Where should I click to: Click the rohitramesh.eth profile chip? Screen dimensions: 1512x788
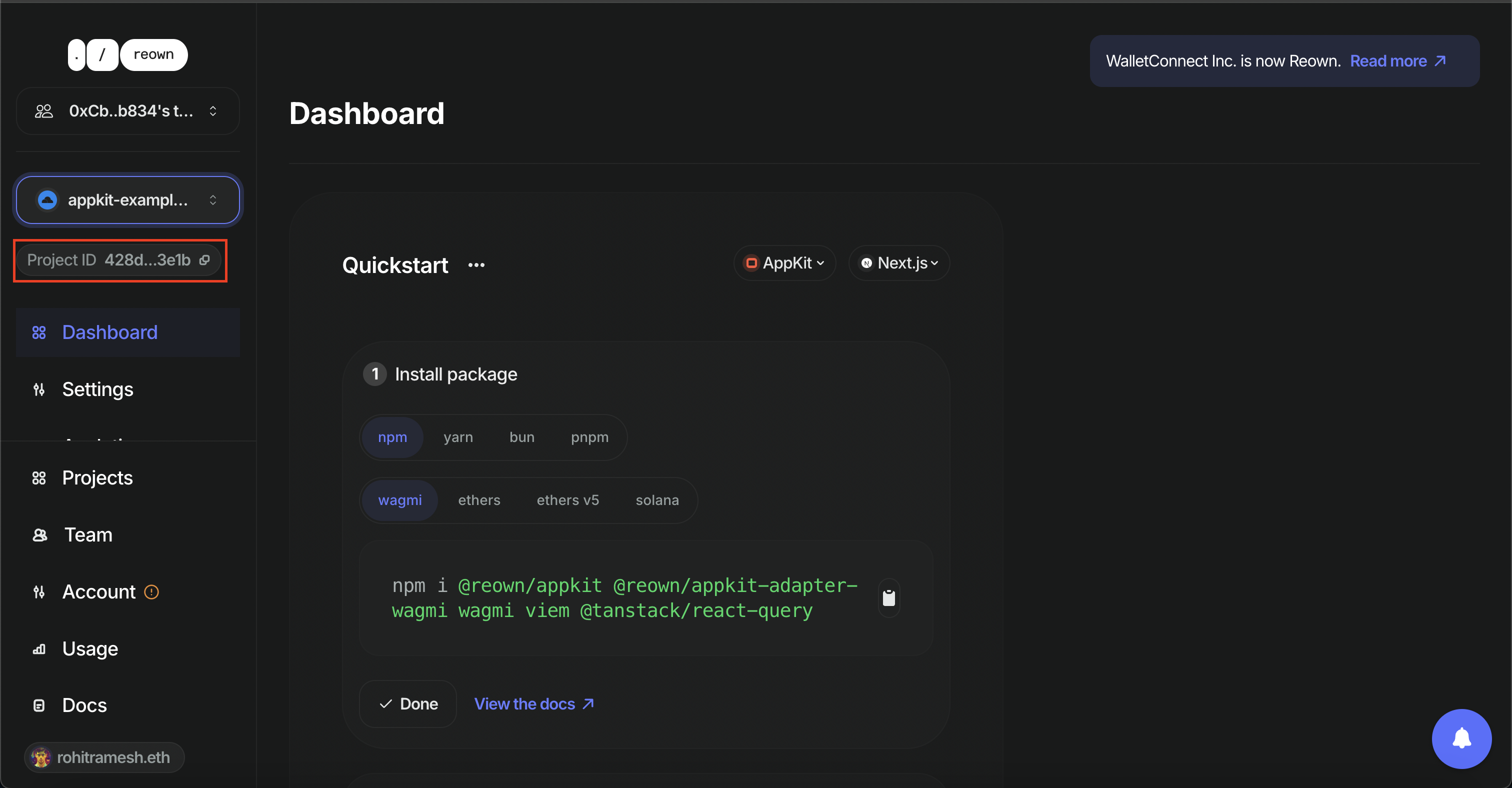point(104,757)
